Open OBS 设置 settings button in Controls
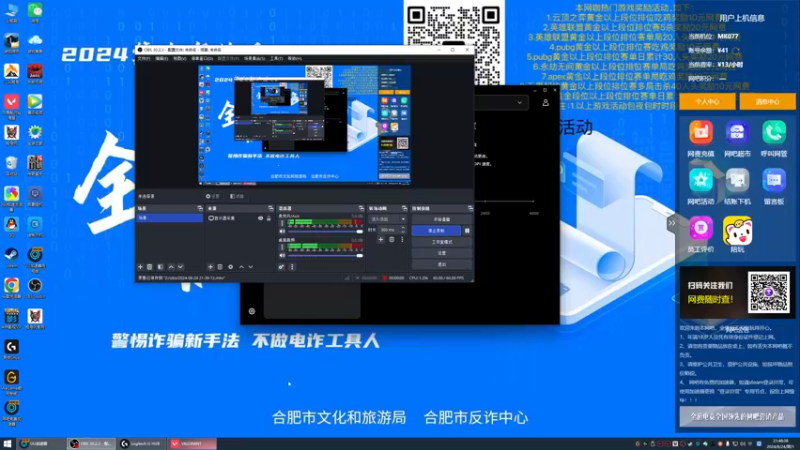Viewport: 800px width, 450px height. pyautogui.click(x=441, y=253)
